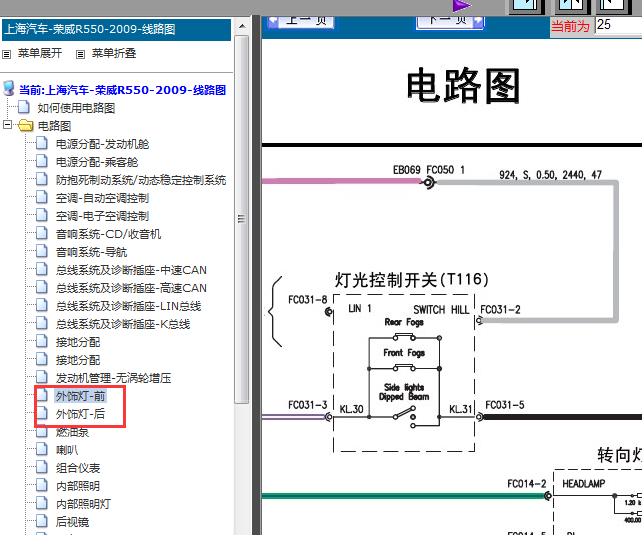Click the yellow 电路图 folder icon
This screenshot has height=535, width=642.
click(25, 125)
